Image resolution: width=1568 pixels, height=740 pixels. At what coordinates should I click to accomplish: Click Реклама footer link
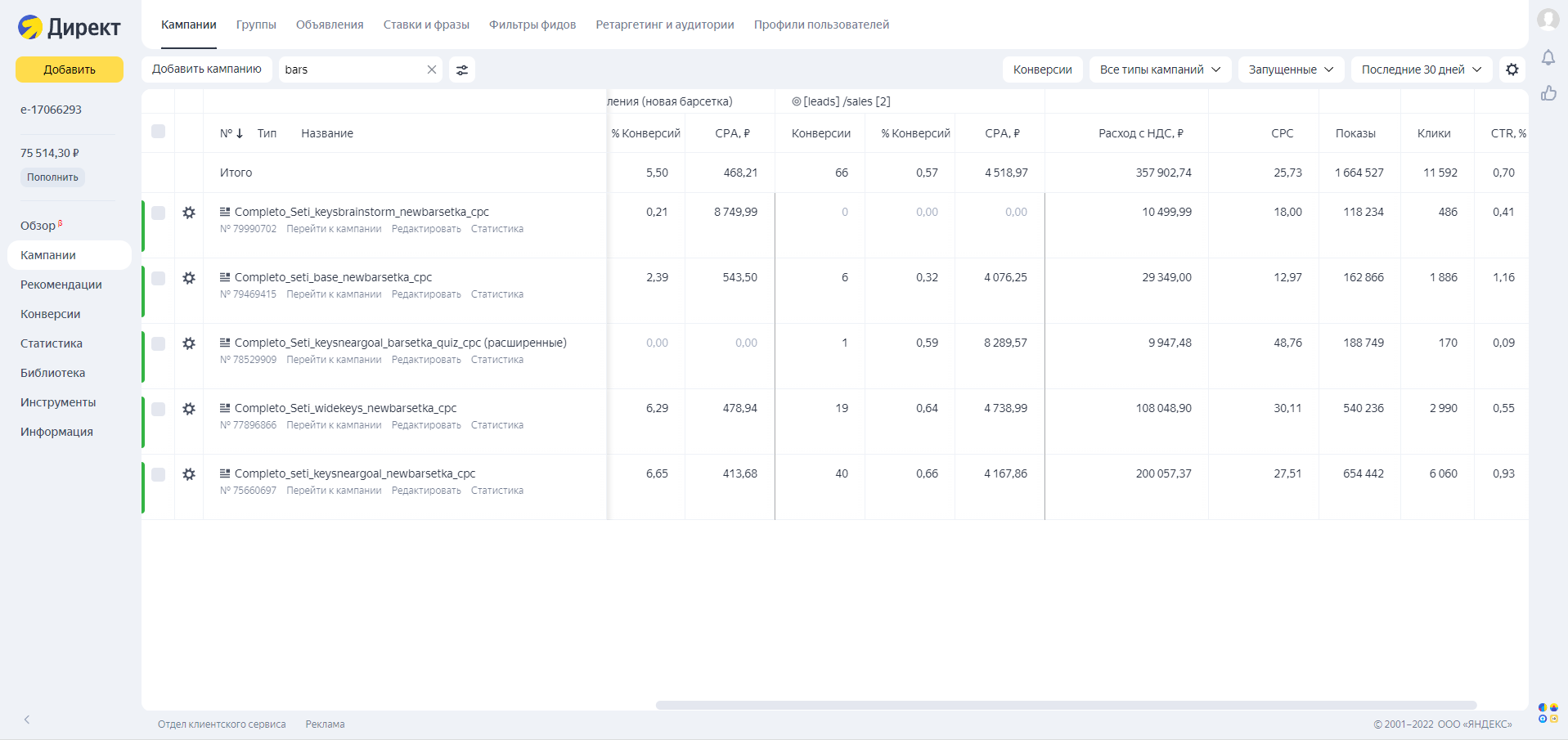click(325, 724)
